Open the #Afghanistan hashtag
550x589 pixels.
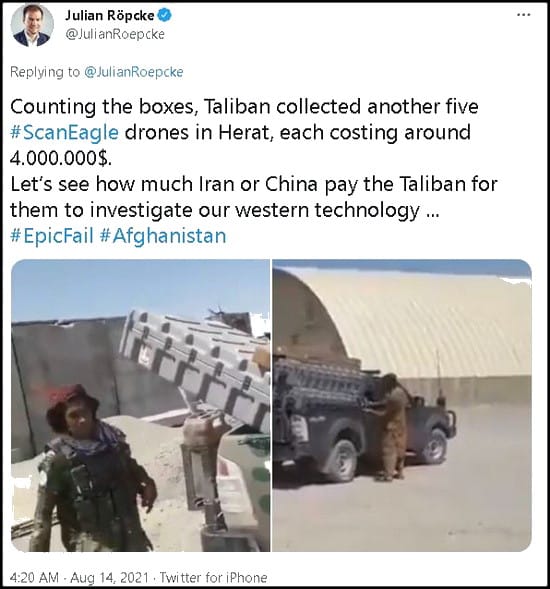pos(163,236)
